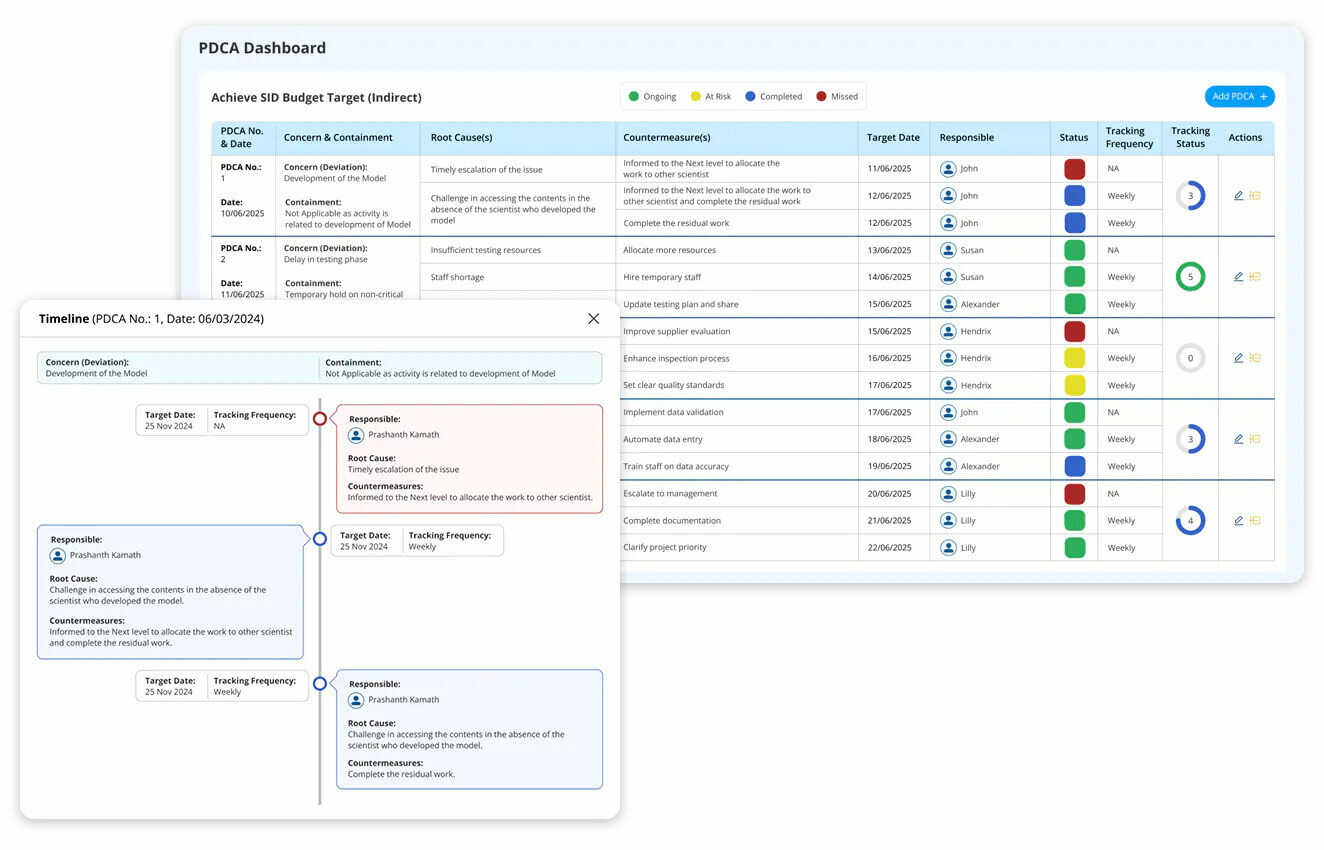Click Lilly's avatar on Escalate to management row
Image resolution: width=1324 pixels, height=850 pixels.
click(948, 493)
